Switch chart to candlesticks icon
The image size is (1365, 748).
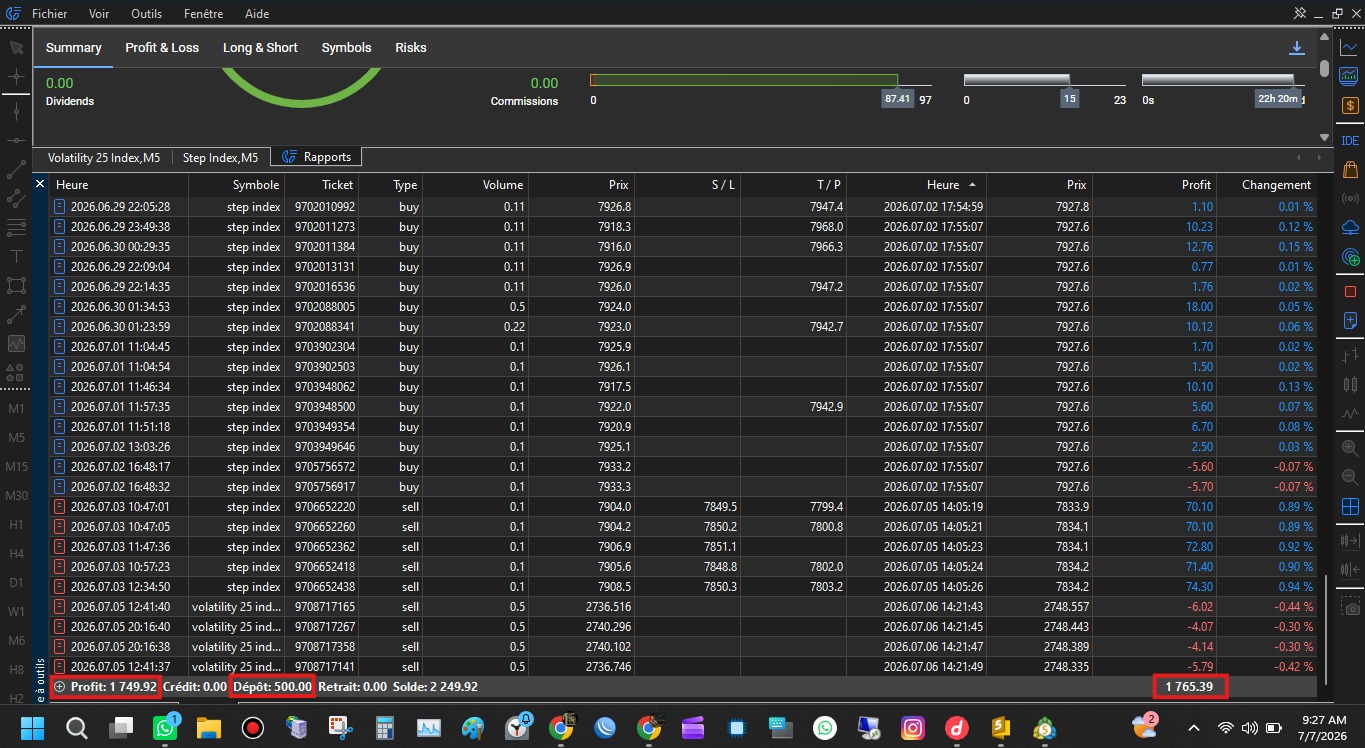click(x=1350, y=384)
